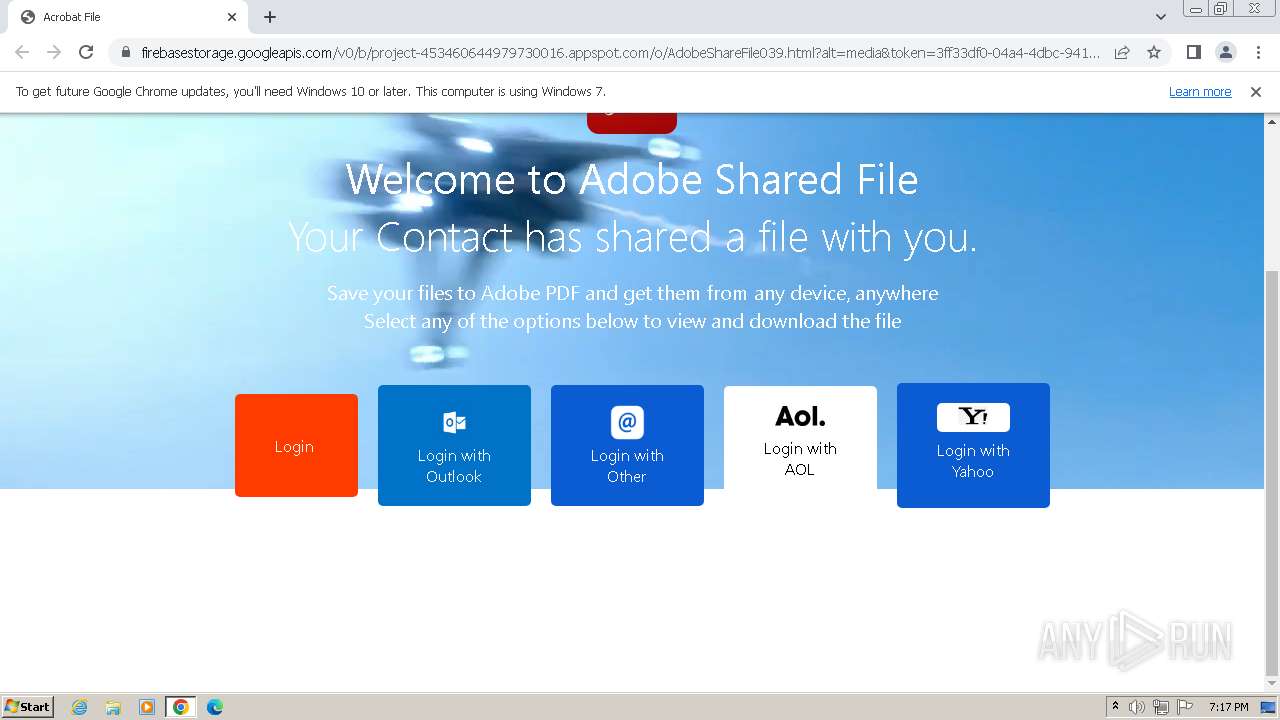Viewport: 1280px width, 720px height.
Task: Open File Explorer from taskbar
Action: coord(113,707)
